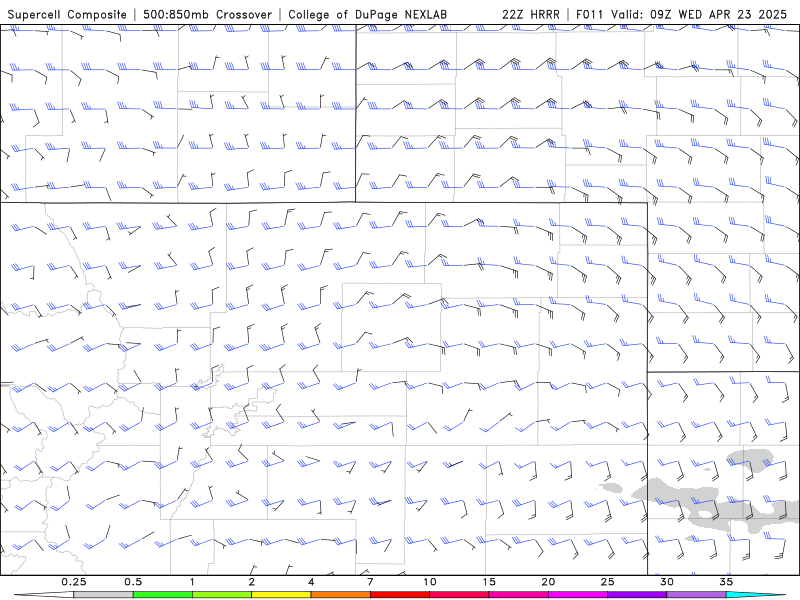Select the 10–15 color bar segment
Screen dimensions: 800x600
coord(459,595)
